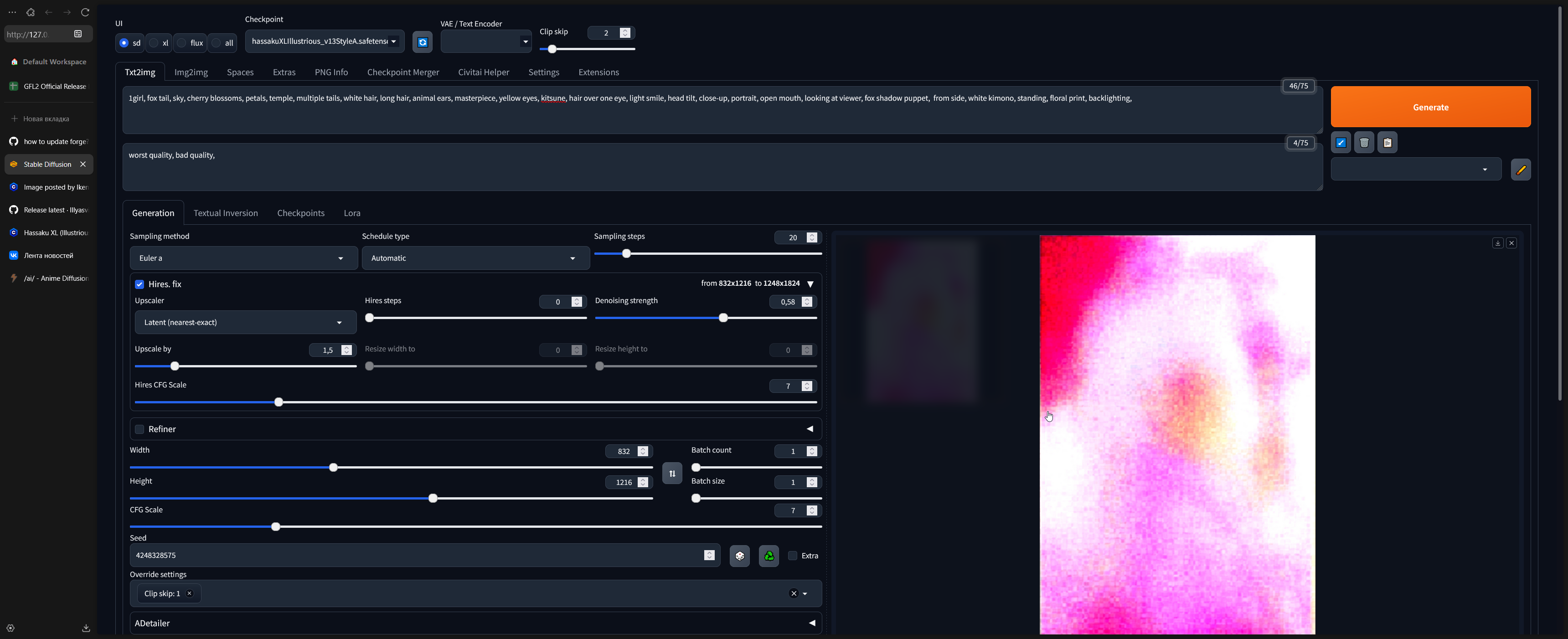Open browser settings gear icon

tap(10, 628)
